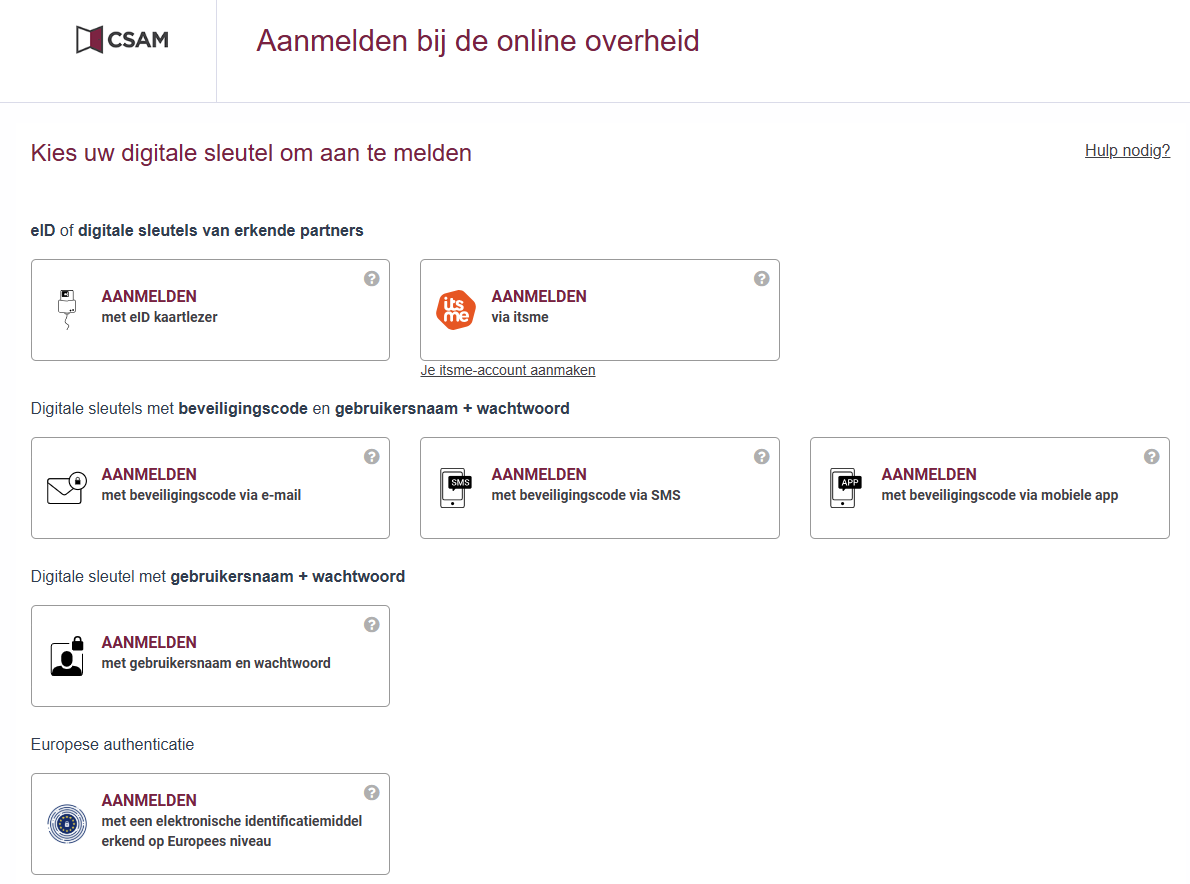Screen dimensions: 1190x884
Task: Show help for e-mail beveiligingscode option
Action: 372,457
